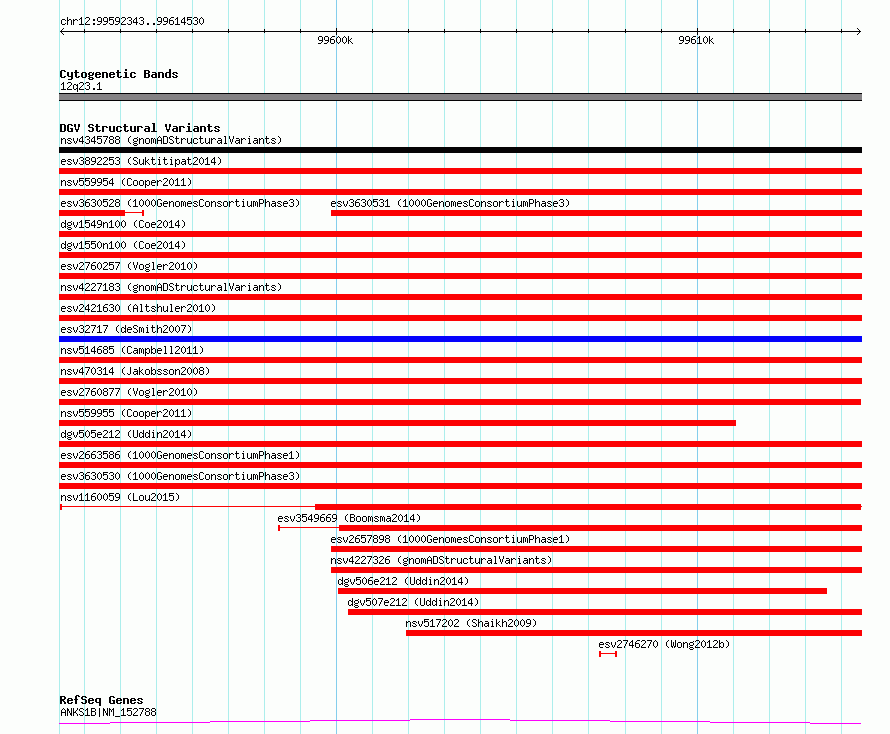Click the 99600k ruler marker
Image resolution: width=890 pixels, height=734 pixels.
tap(335, 40)
